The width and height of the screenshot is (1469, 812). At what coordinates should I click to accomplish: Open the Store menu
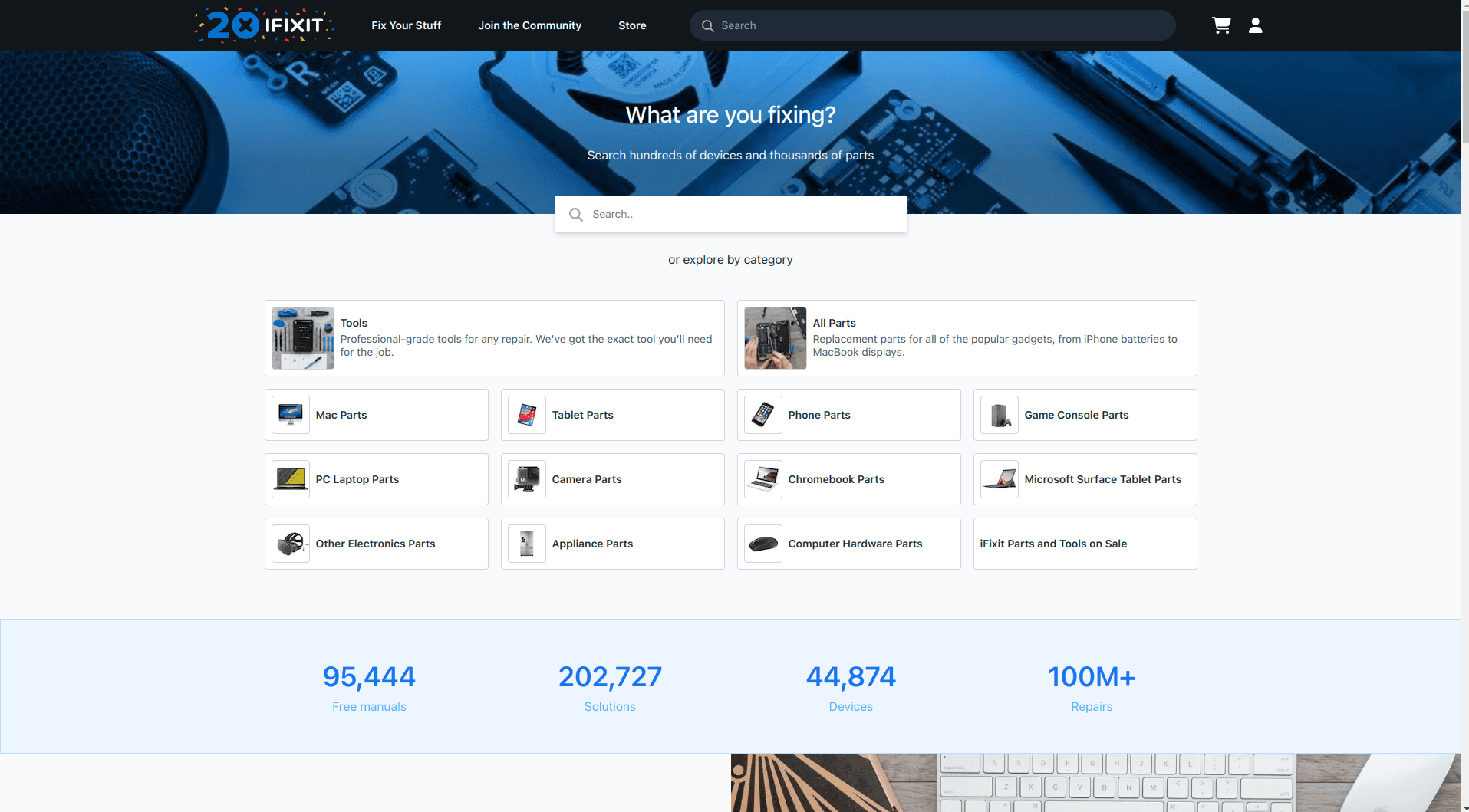click(x=632, y=25)
